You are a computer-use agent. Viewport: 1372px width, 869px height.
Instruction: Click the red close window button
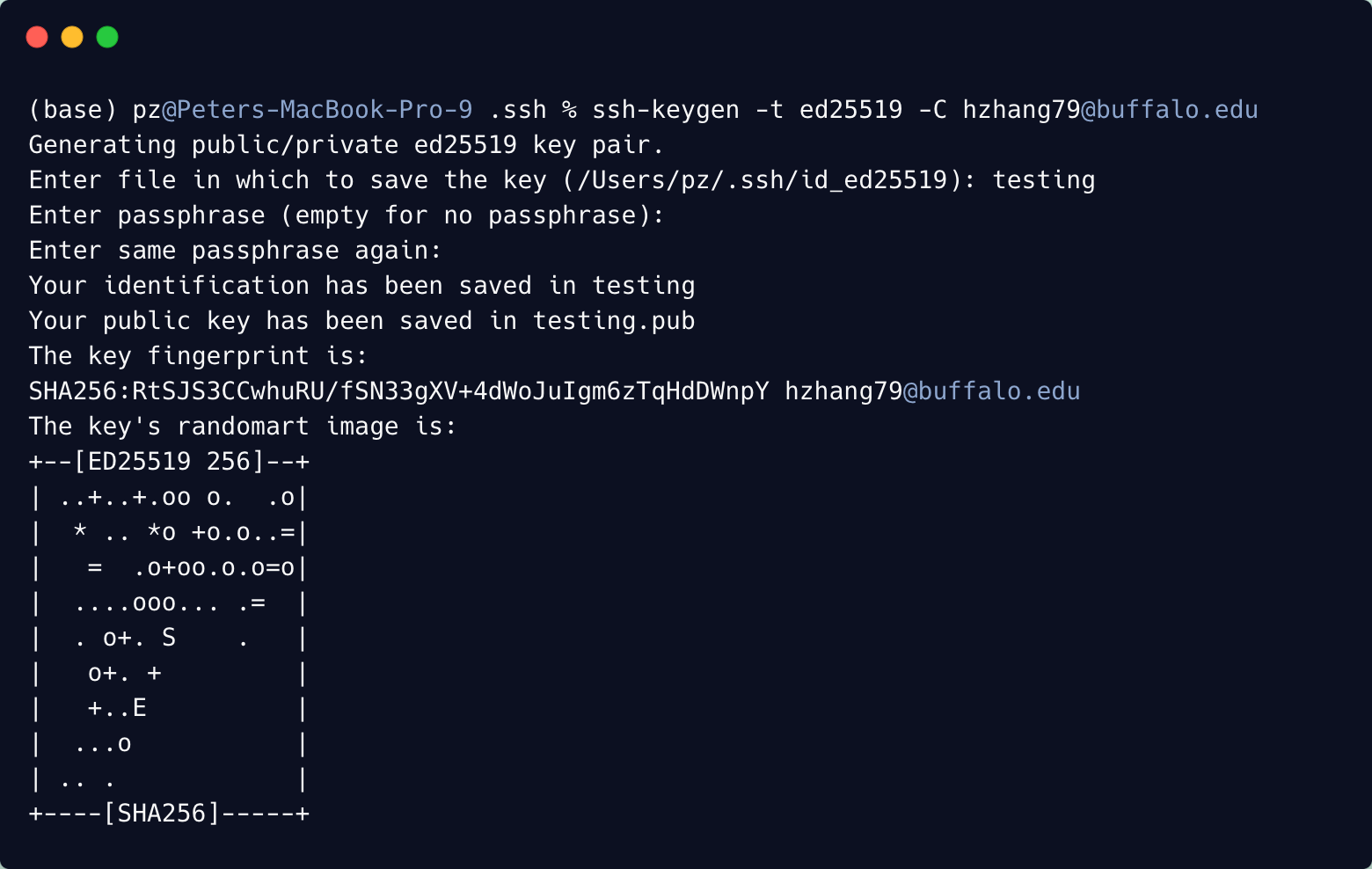tap(37, 37)
